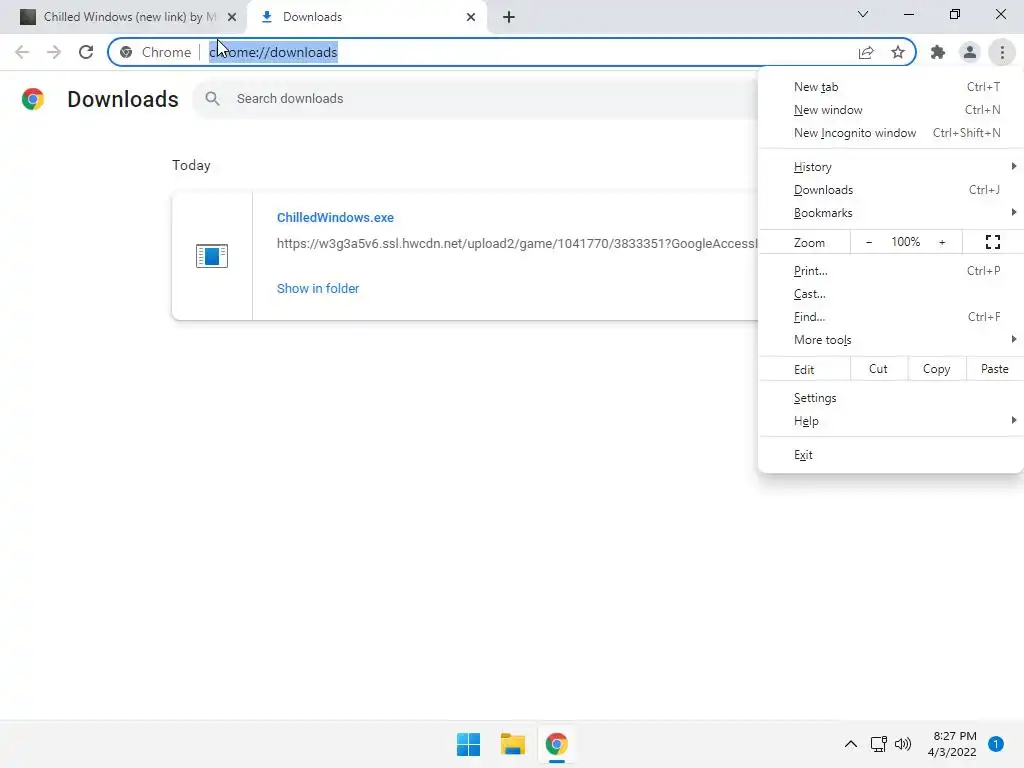The height and width of the screenshot is (768, 1024).
Task: Toggle fullscreen mode from Zoom row
Action: point(993,242)
